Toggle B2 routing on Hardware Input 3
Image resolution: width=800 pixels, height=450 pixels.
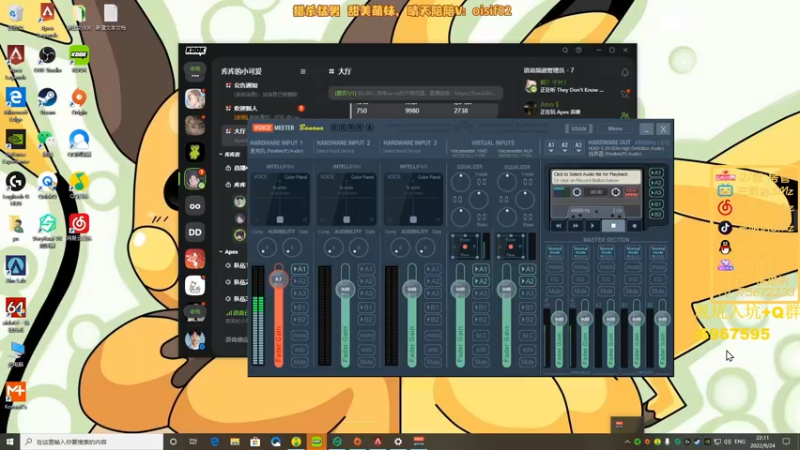click(x=433, y=319)
